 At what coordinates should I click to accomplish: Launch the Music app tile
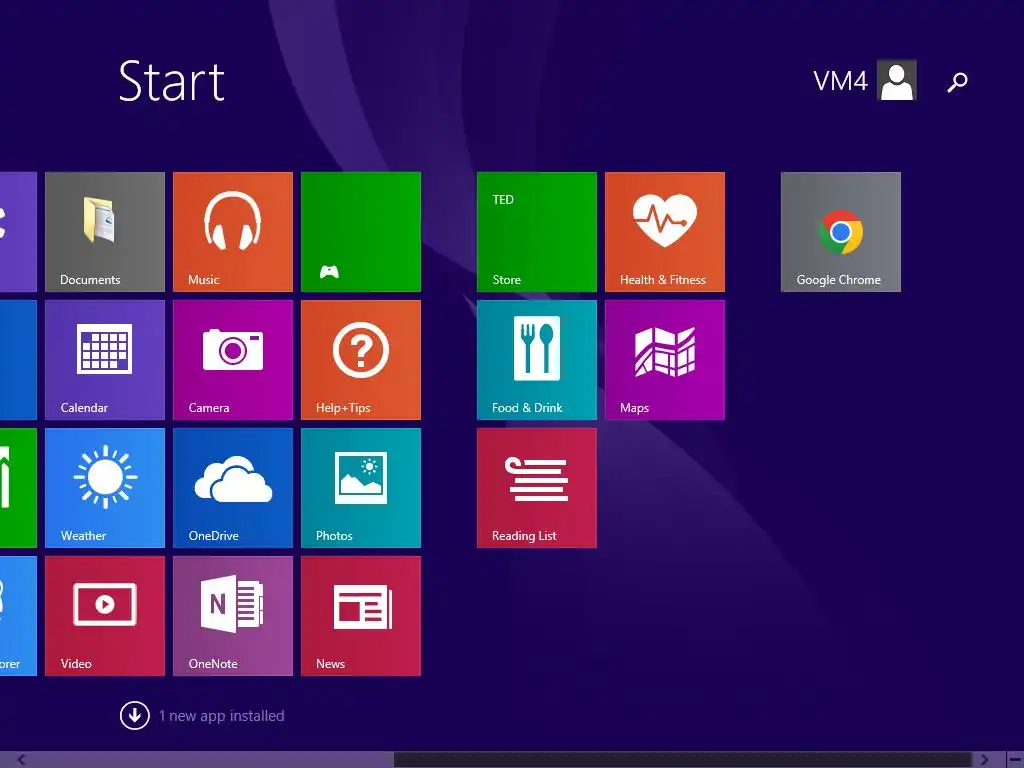(x=232, y=232)
